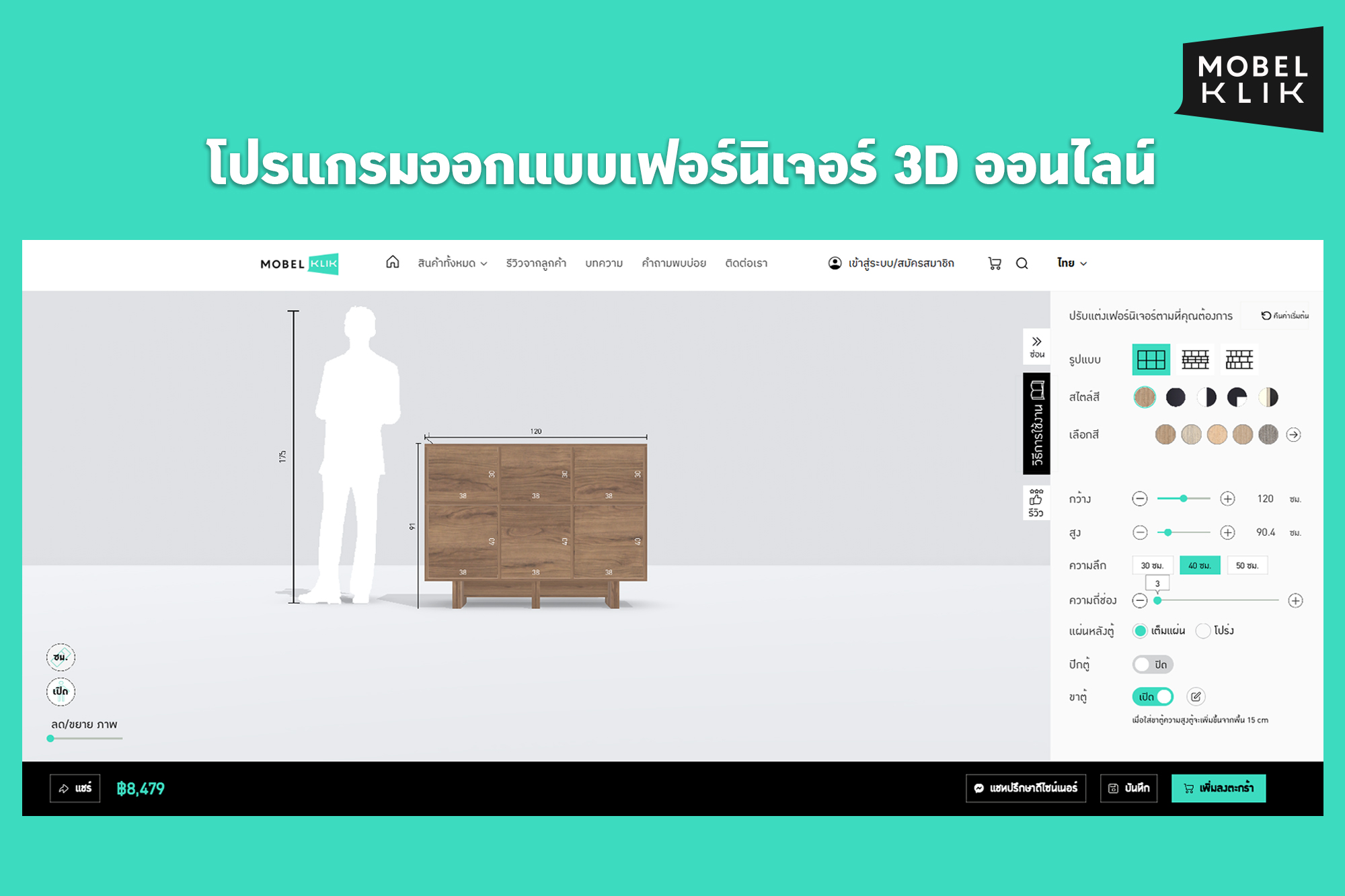The width and height of the screenshot is (1345, 896).
Task: Choose 30 cm depth option
Action: [x=1152, y=565]
